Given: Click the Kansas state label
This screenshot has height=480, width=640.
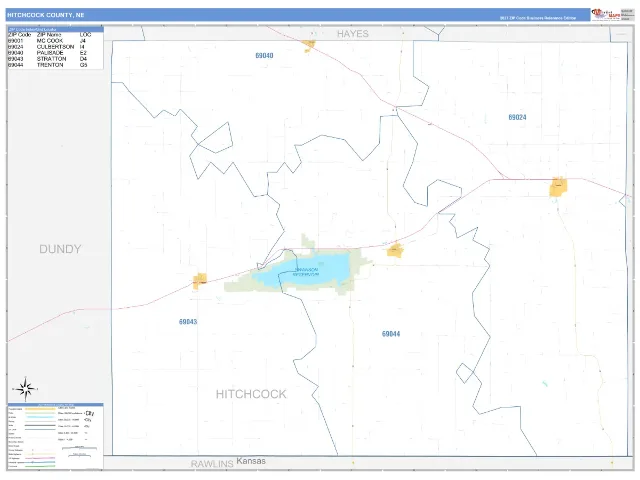Looking at the screenshot, I should 251,461.
